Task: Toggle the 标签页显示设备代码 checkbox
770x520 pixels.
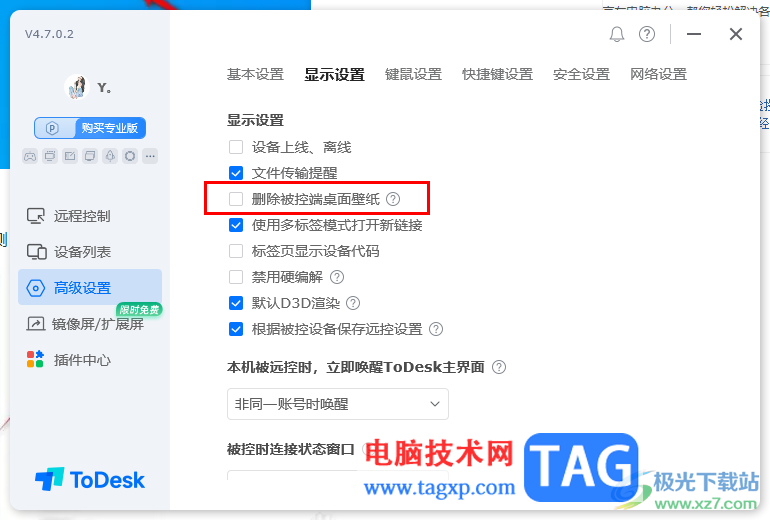Action: pyautogui.click(x=236, y=251)
